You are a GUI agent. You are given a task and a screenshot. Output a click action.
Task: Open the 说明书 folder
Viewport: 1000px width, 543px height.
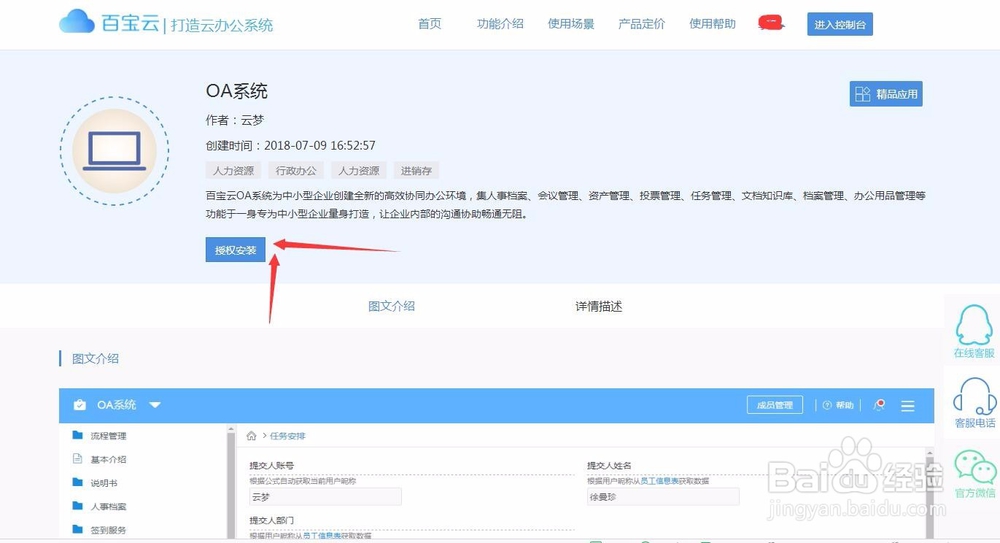[95, 483]
